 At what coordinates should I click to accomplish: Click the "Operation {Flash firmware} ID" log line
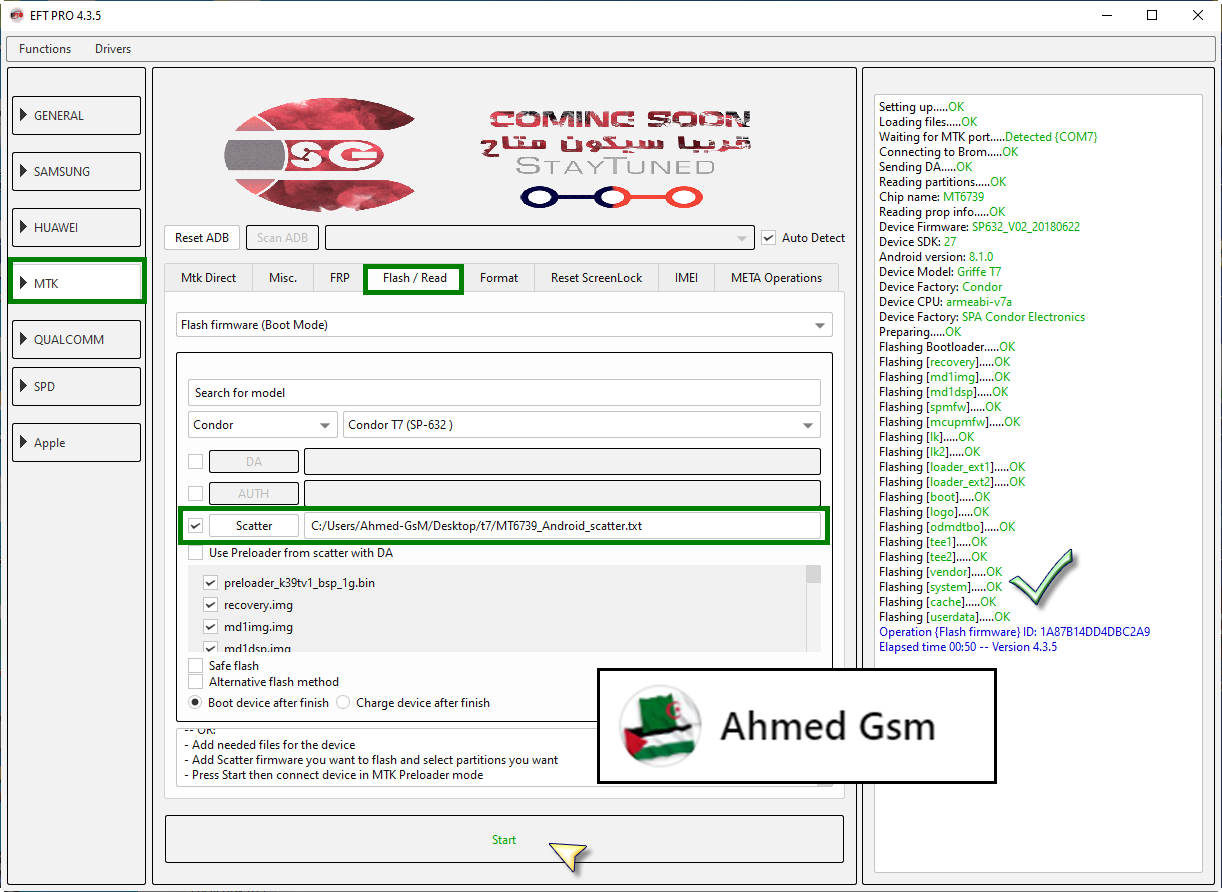(1014, 632)
